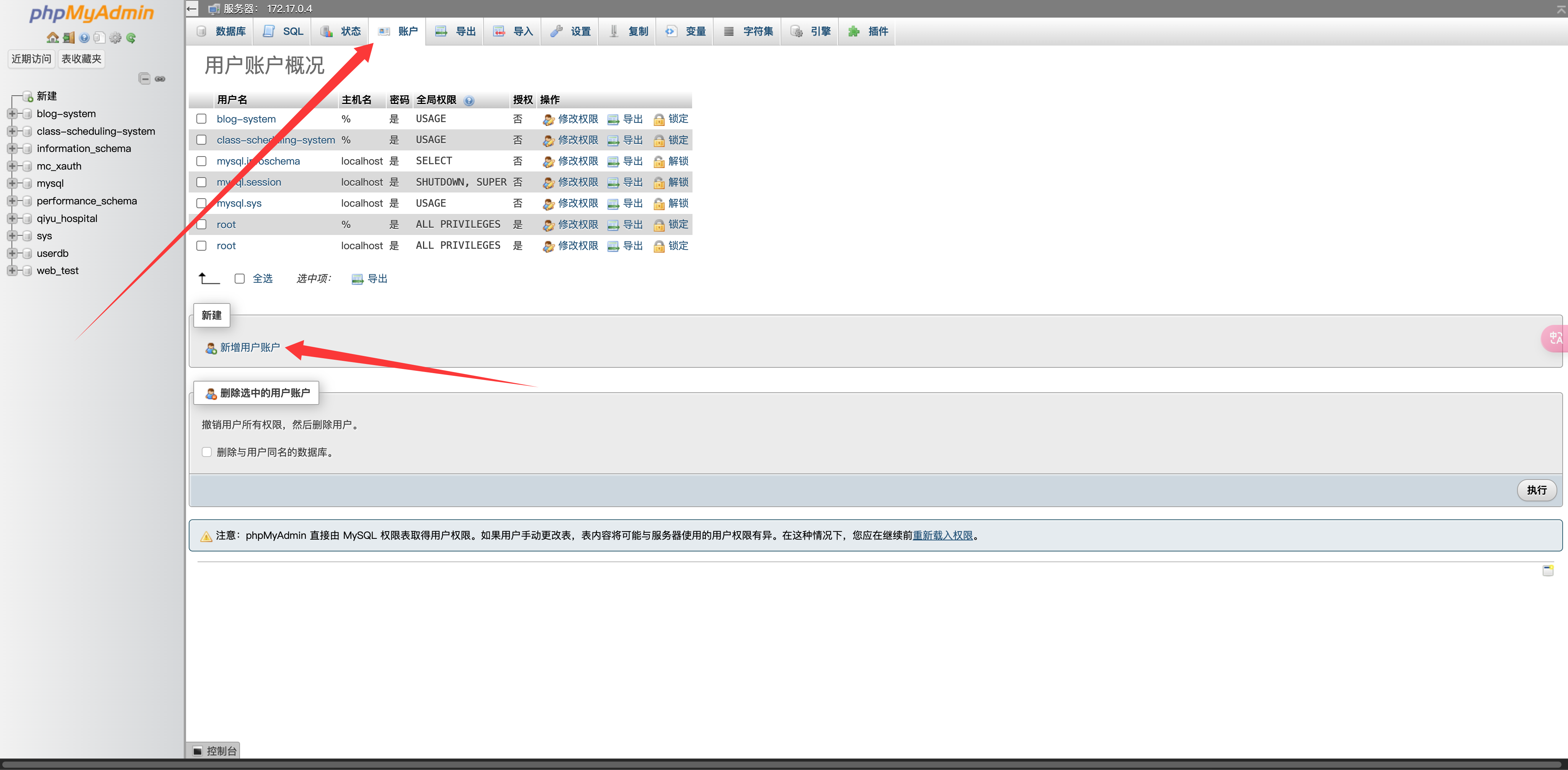Click the home icon in the sidebar
This screenshot has height=770, width=1568.
tap(53, 38)
